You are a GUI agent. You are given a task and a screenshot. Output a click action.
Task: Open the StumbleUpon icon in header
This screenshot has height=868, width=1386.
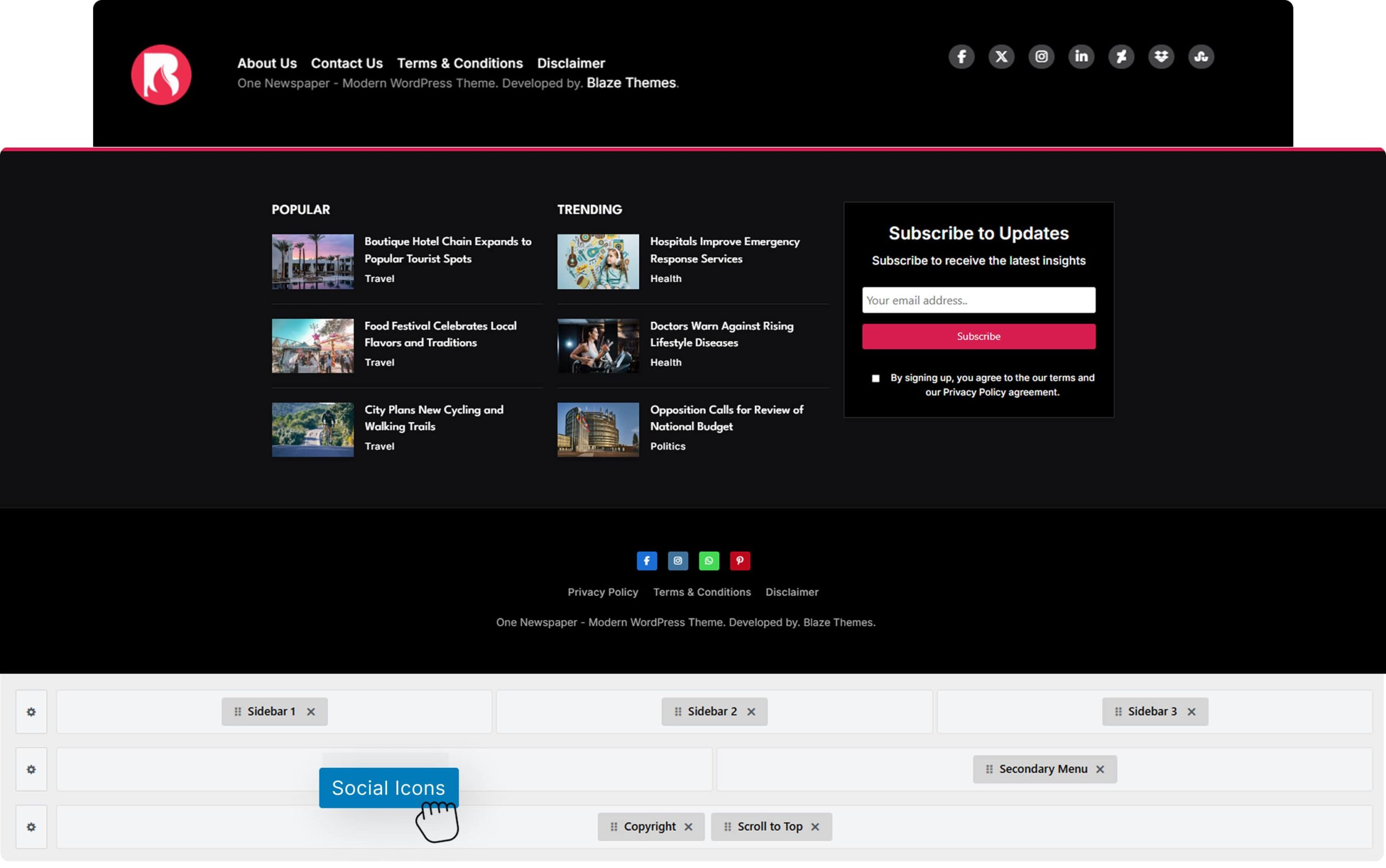coord(1201,56)
